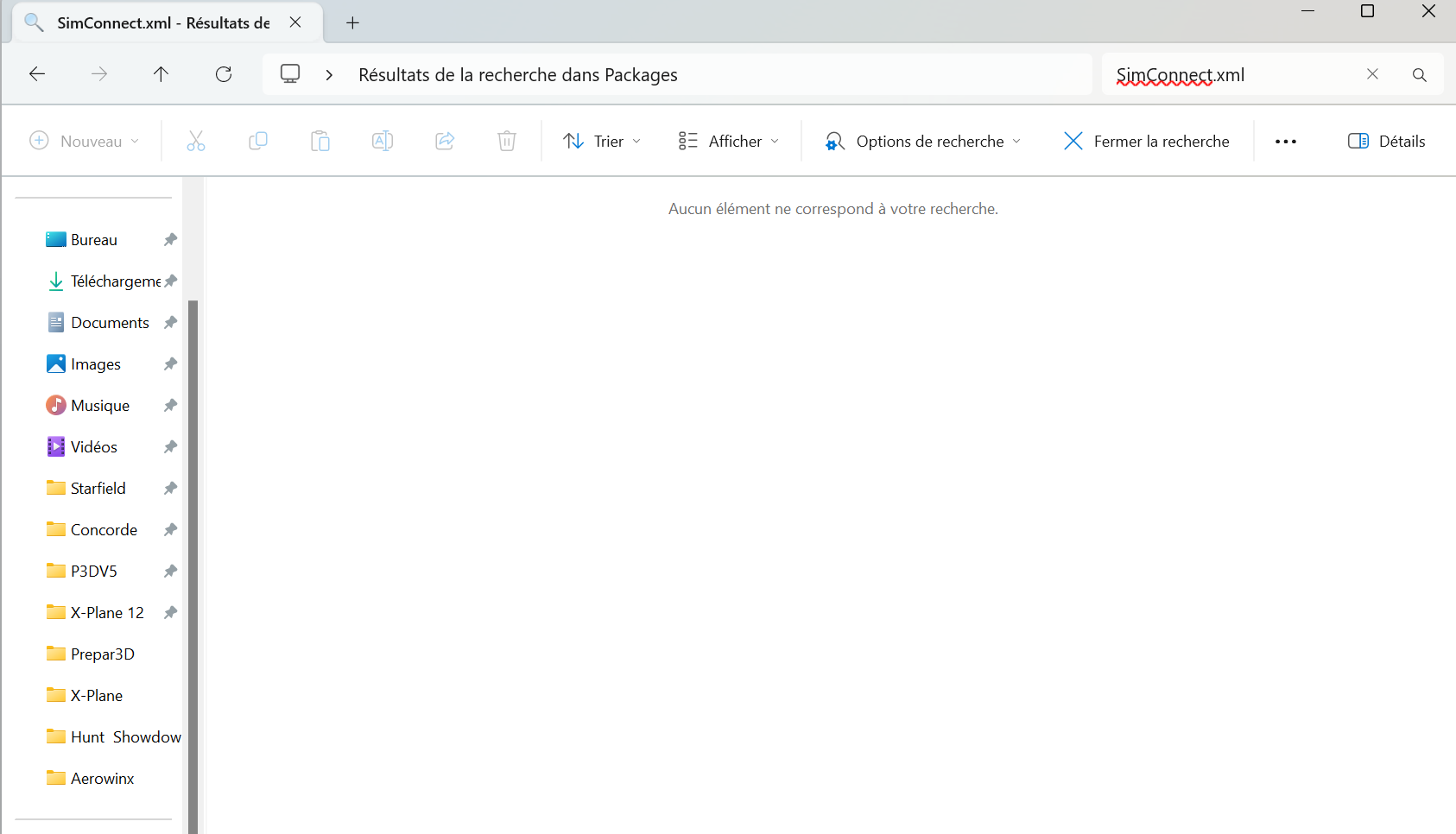Click the pin icon beside Concorde
Screen dimensions: 1456x834
171,530
